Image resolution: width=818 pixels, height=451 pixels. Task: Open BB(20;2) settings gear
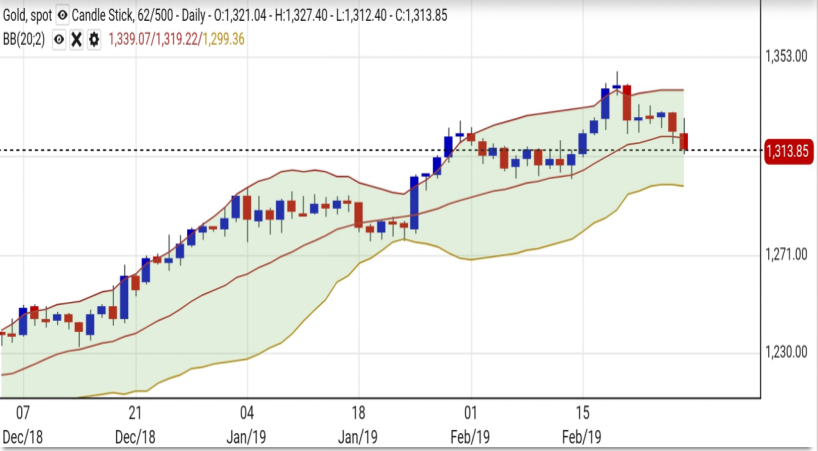tap(93, 39)
